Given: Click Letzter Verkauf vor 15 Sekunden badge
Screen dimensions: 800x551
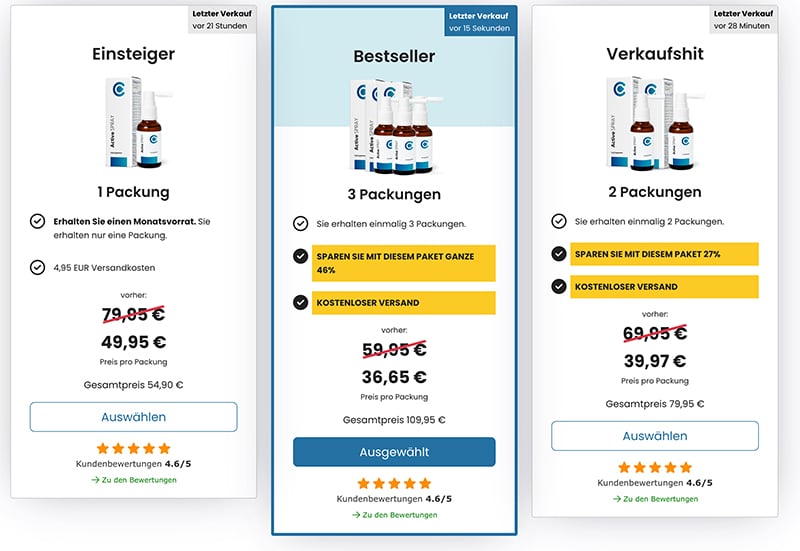Looking at the screenshot, I should click(x=479, y=22).
